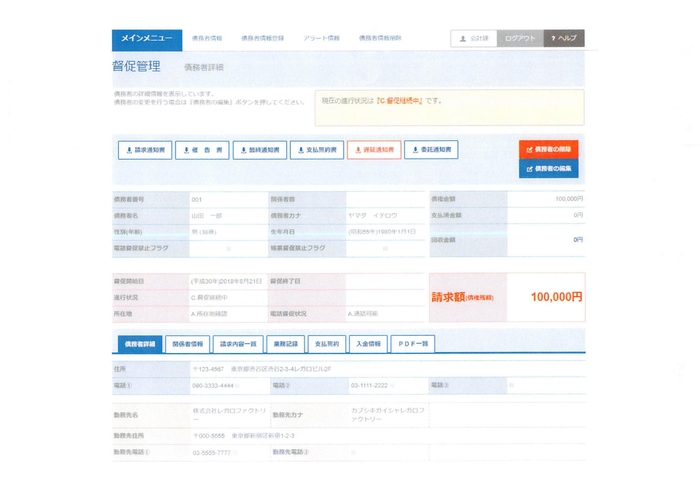
Task: Download the 請求通知書 document
Action: pyautogui.click(x=144, y=150)
